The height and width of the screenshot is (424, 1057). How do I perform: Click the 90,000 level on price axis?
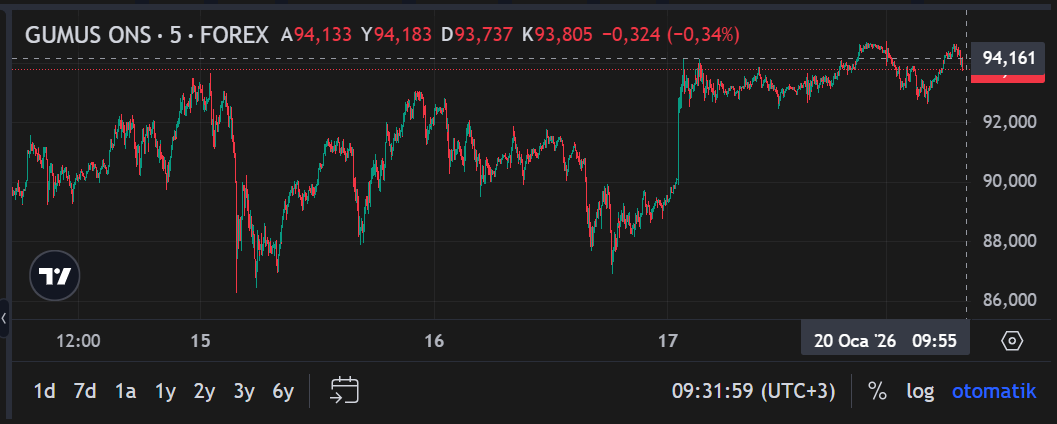pyautogui.click(x=1009, y=181)
